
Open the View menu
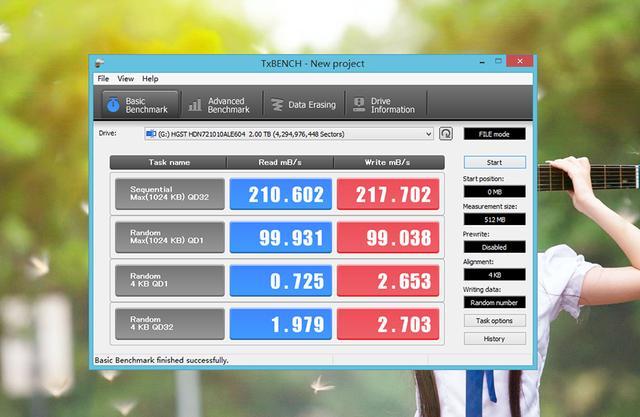tap(125, 78)
